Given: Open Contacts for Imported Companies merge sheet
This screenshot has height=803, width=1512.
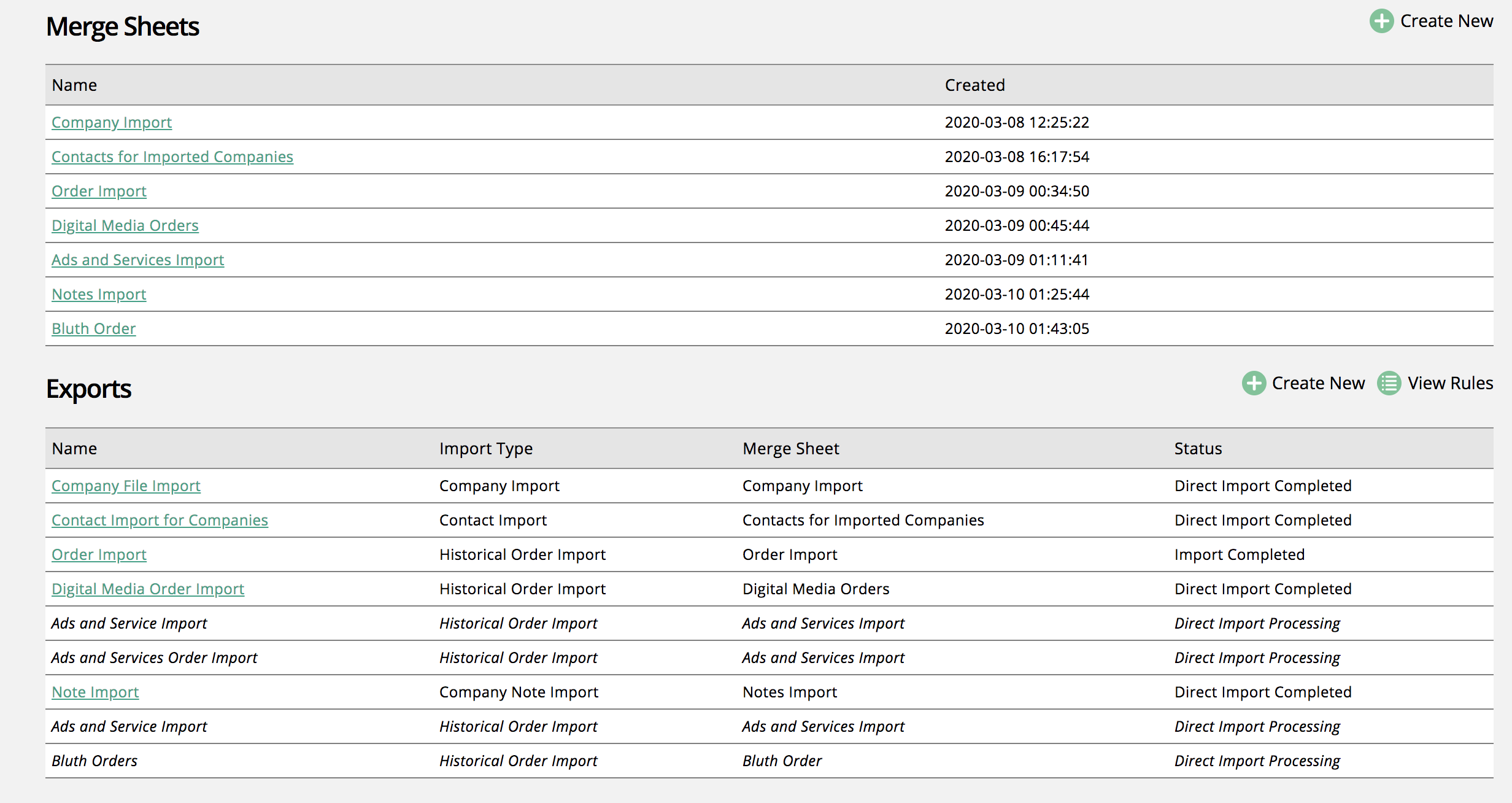Looking at the screenshot, I should pyautogui.click(x=172, y=157).
